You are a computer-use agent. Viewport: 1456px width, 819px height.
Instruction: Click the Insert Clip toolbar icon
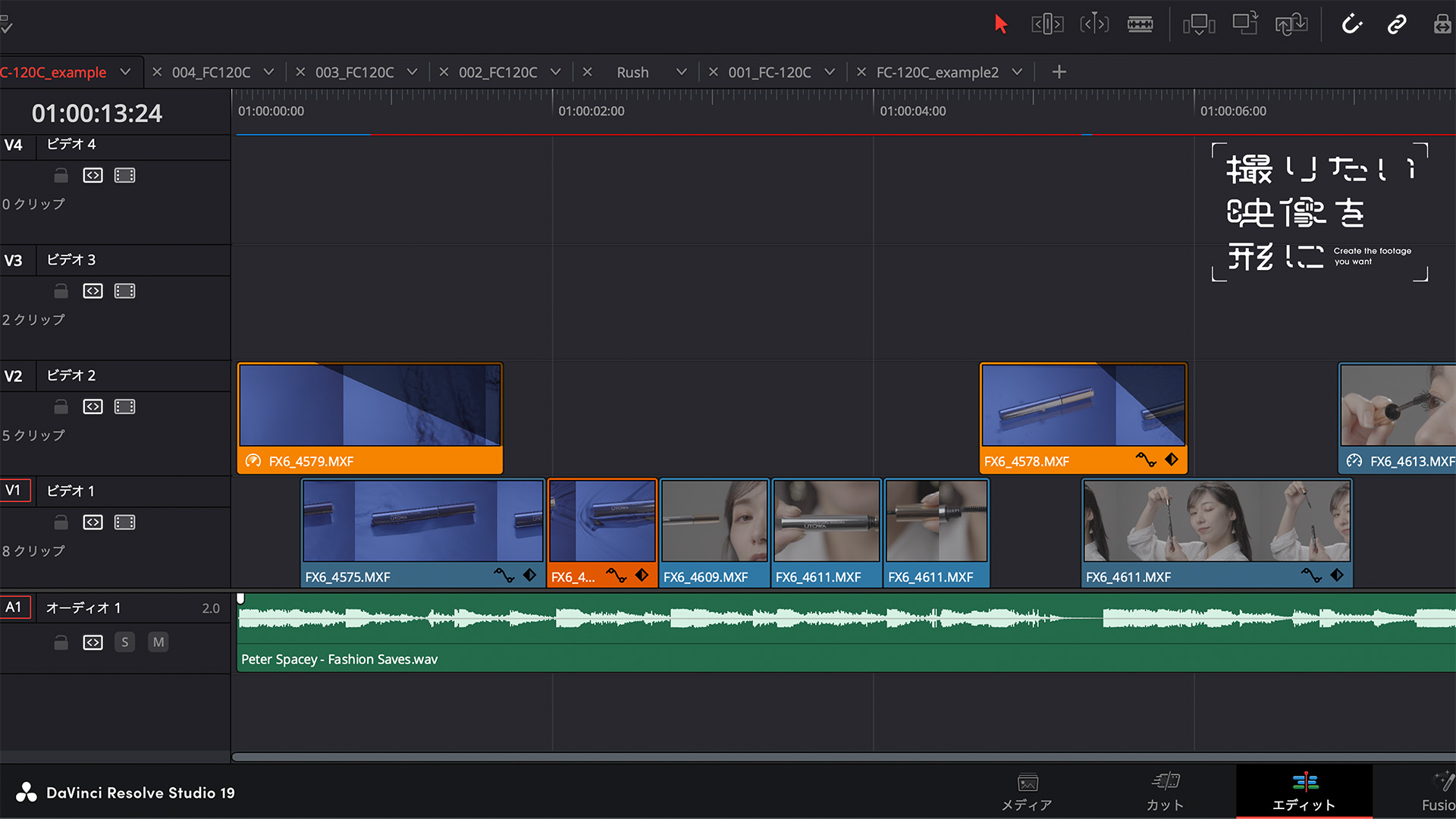click(x=1199, y=24)
